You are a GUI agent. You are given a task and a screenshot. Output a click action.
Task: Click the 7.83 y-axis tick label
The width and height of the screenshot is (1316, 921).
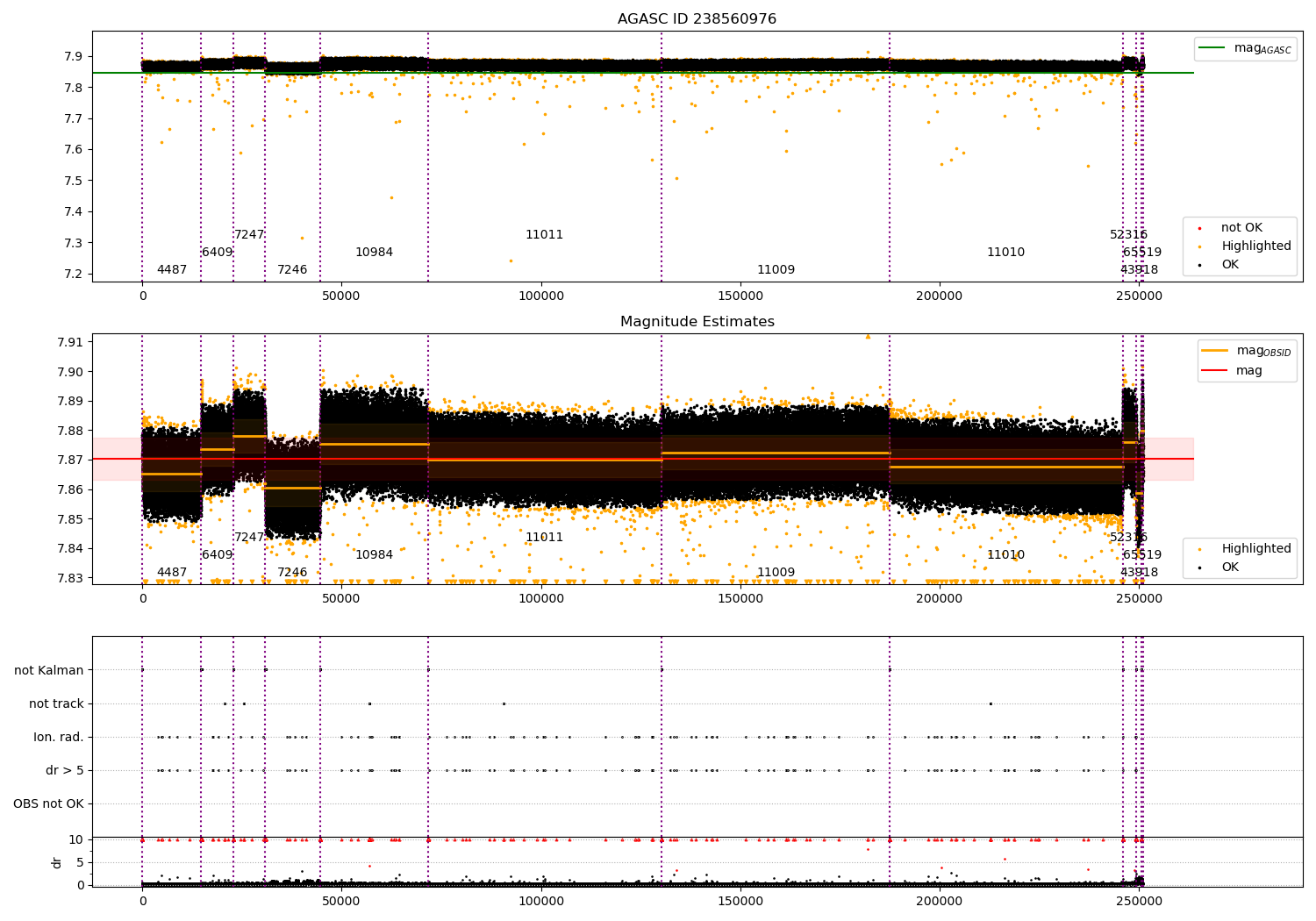69,578
